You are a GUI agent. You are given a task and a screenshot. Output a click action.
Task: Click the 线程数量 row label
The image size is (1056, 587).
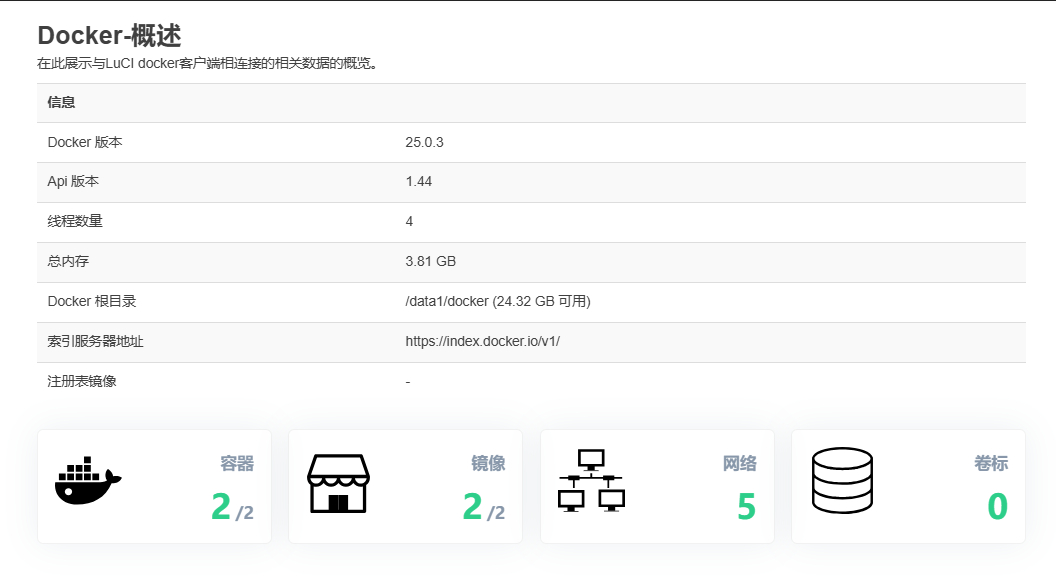[75, 221]
